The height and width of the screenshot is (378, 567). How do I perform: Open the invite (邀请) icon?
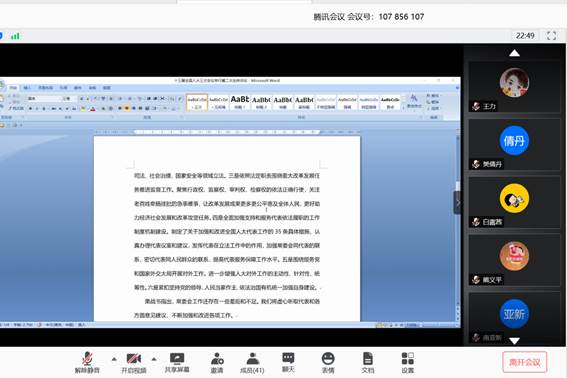pyautogui.click(x=217, y=362)
